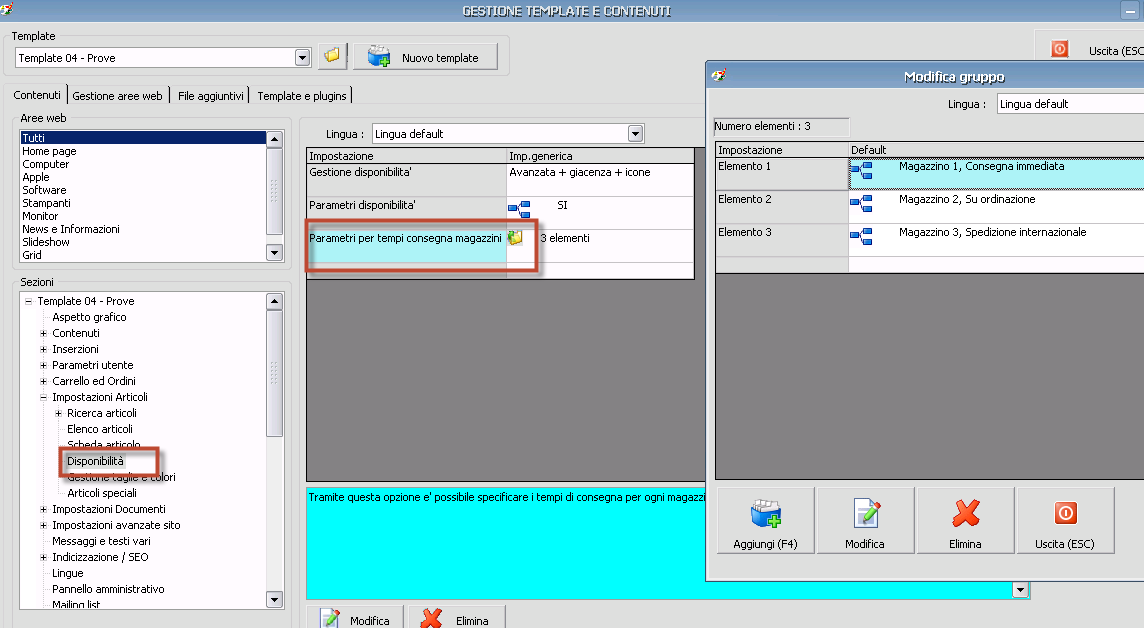Click Elimina button below description panel
The width and height of the screenshot is (1144, 628).
(457, 619)
